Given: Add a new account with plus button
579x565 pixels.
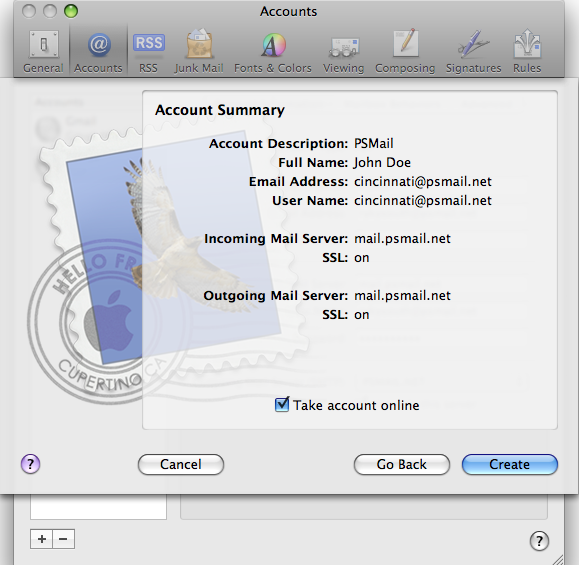Looking at the screenshot, I should tap(41, 539).
